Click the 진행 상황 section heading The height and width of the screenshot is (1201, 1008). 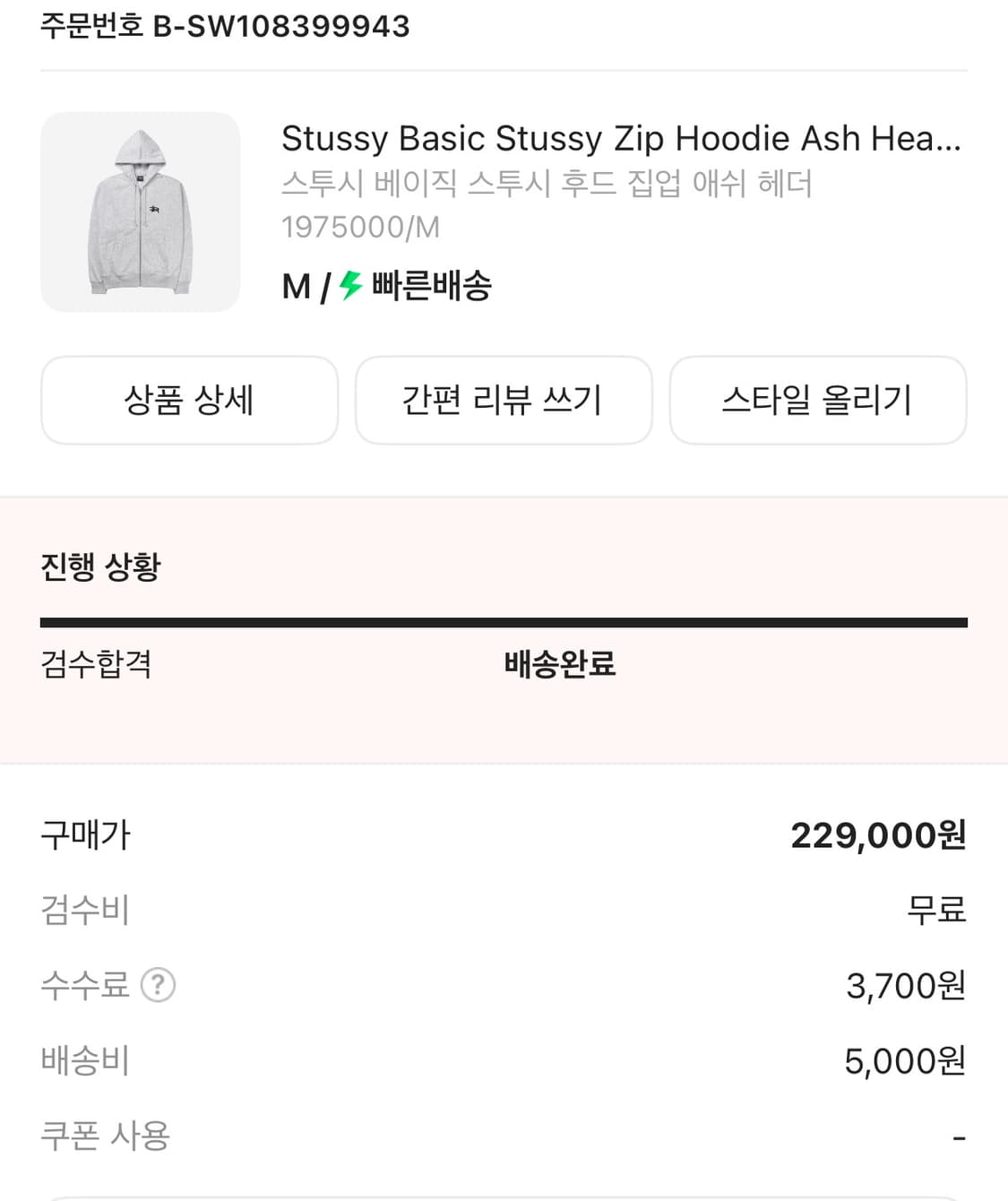point(100,566)
